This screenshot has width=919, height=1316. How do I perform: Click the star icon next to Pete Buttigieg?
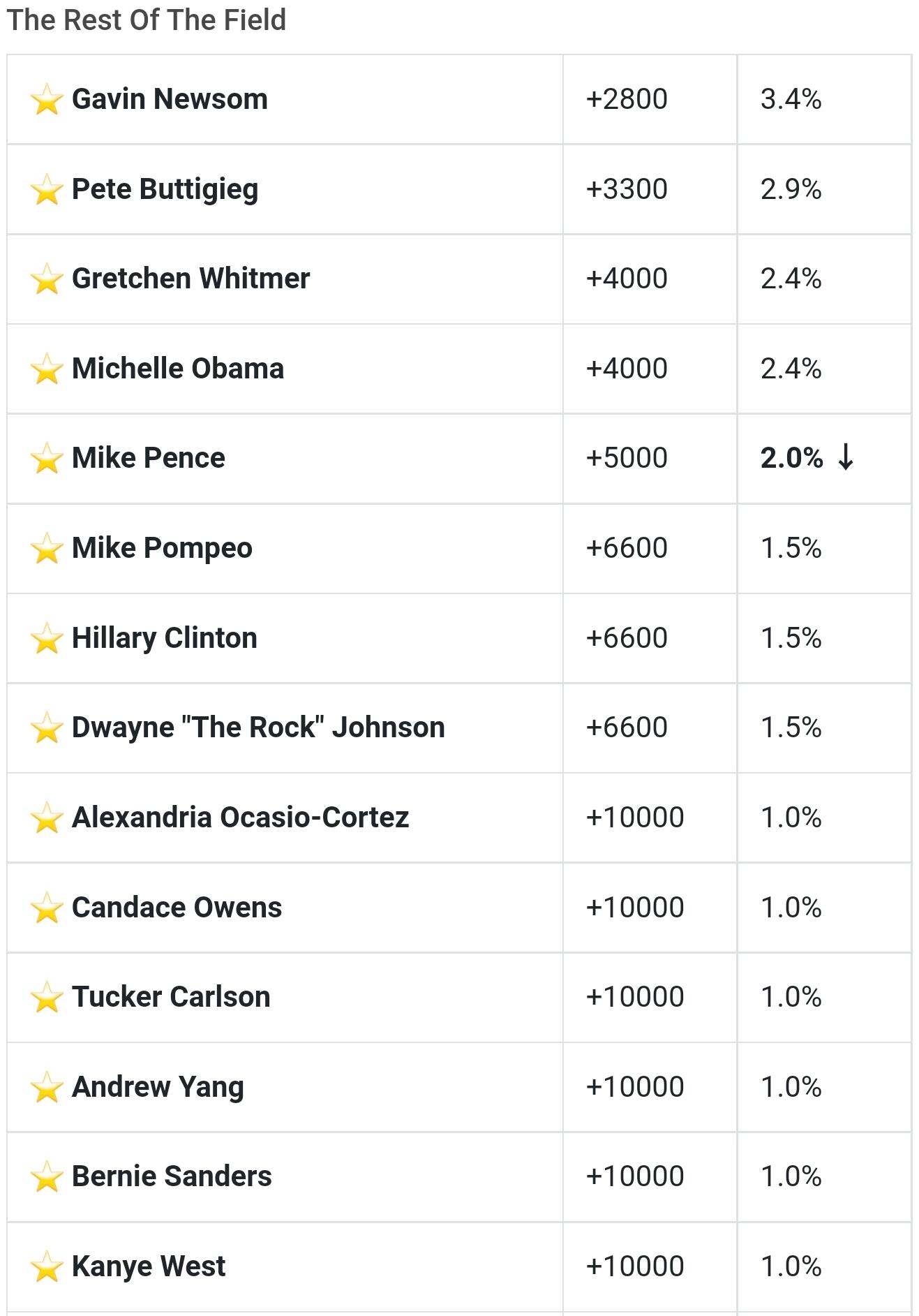pos(47,189)
